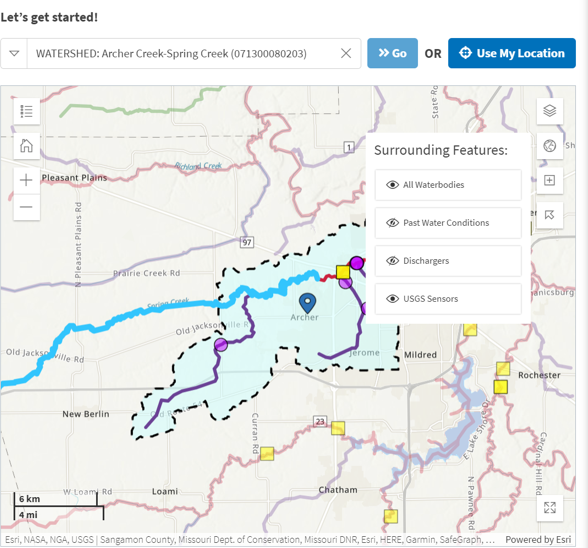
Task: Click the route 97 highway shield
Action: click(247, 242)
